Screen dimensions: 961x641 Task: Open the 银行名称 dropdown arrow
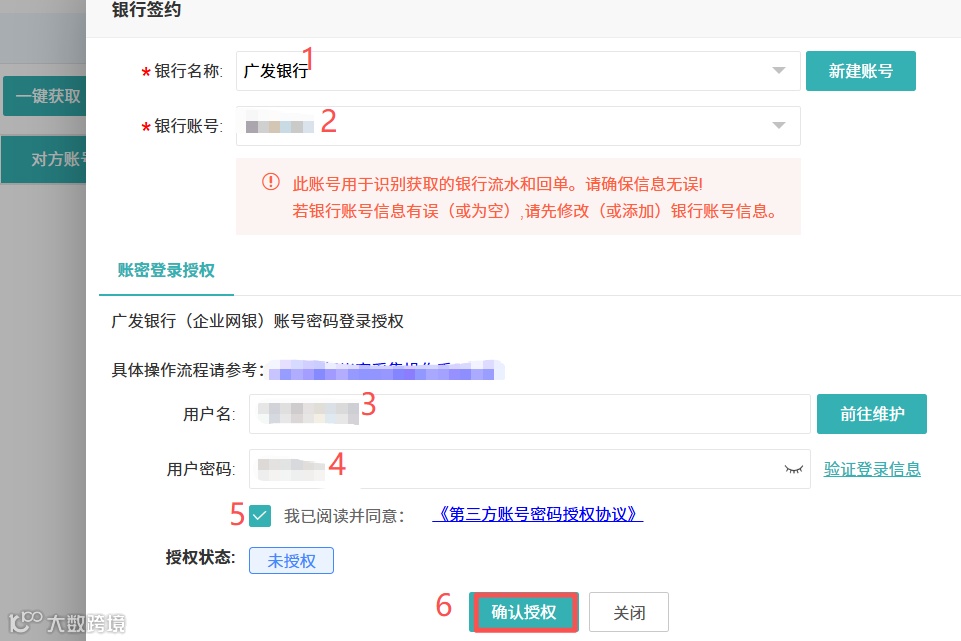pos(778,70)
